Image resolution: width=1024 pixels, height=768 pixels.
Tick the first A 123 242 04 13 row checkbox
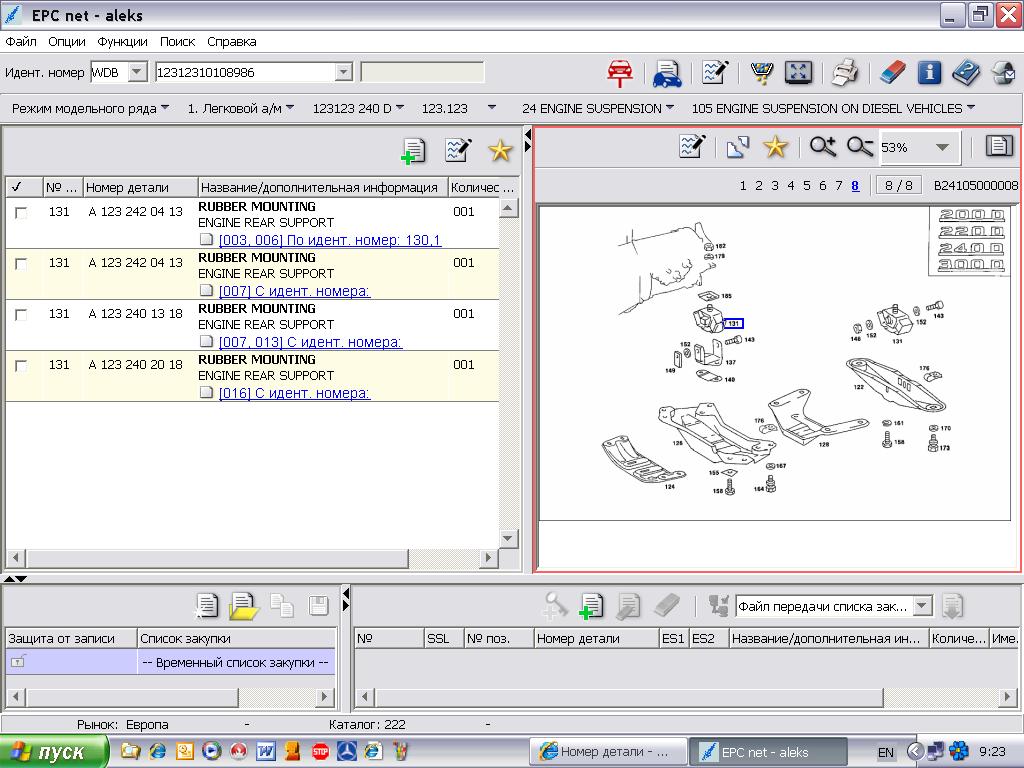click(21, 212)
